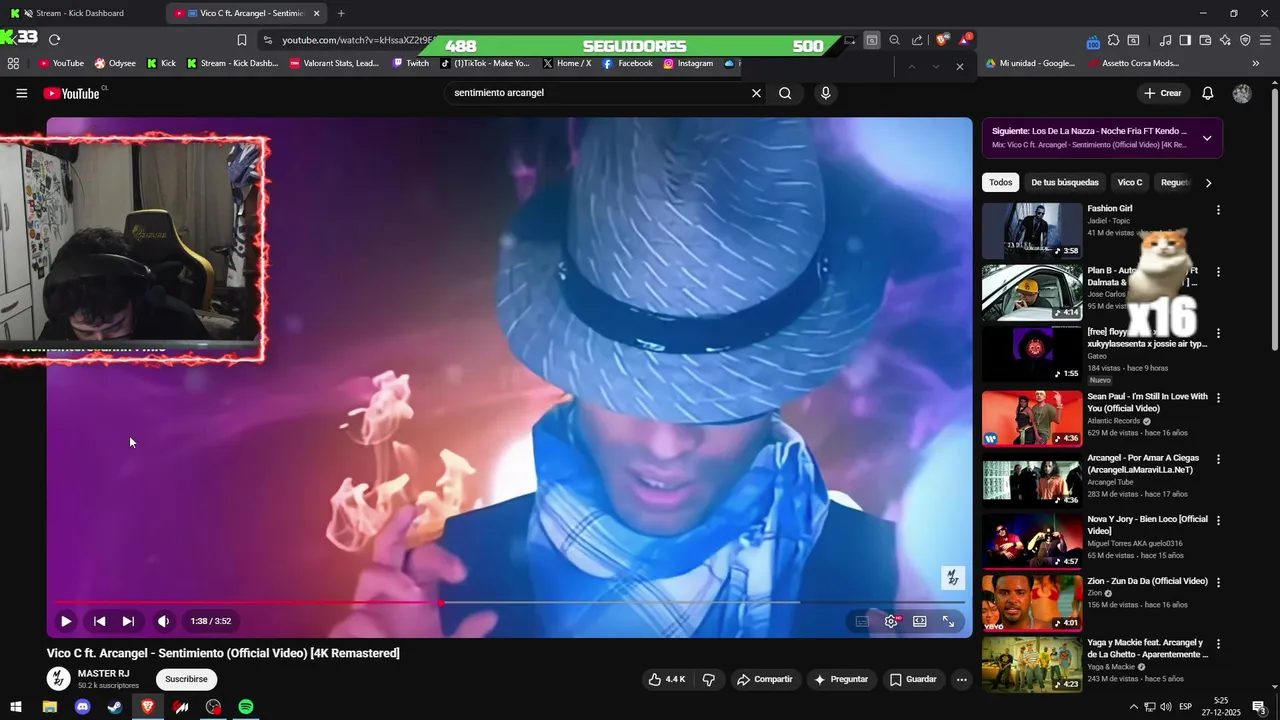
Task: Open Brave Wallet icon
Action: (x=1205, y=40)
